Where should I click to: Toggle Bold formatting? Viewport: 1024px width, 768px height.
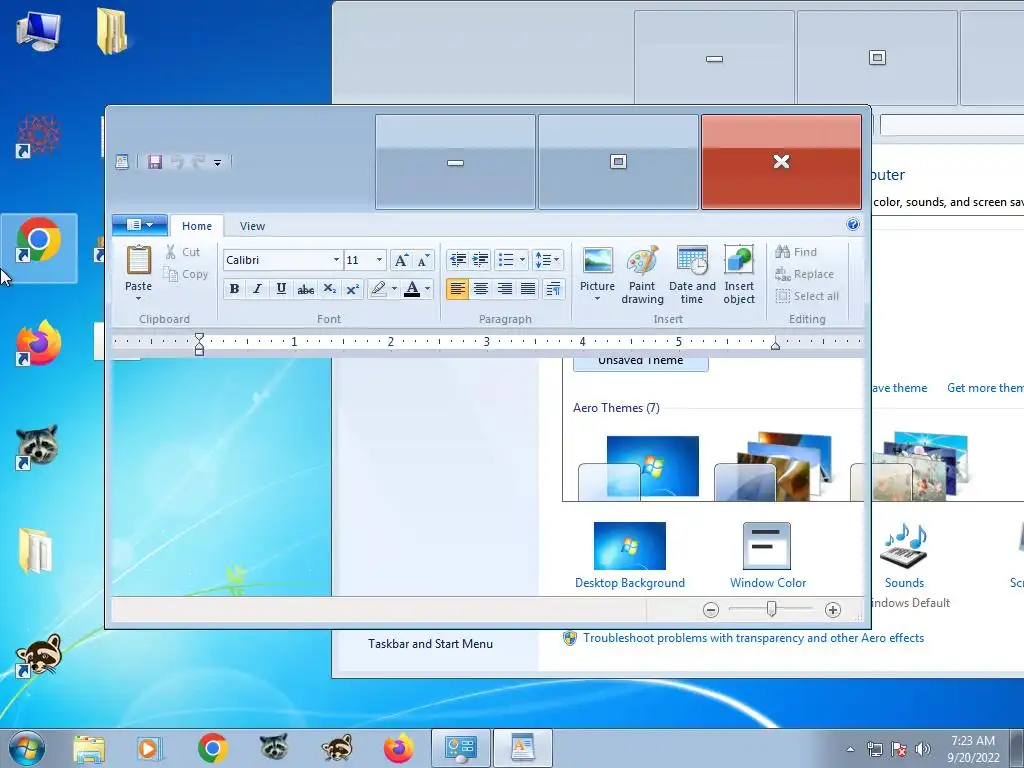[234, 289]
